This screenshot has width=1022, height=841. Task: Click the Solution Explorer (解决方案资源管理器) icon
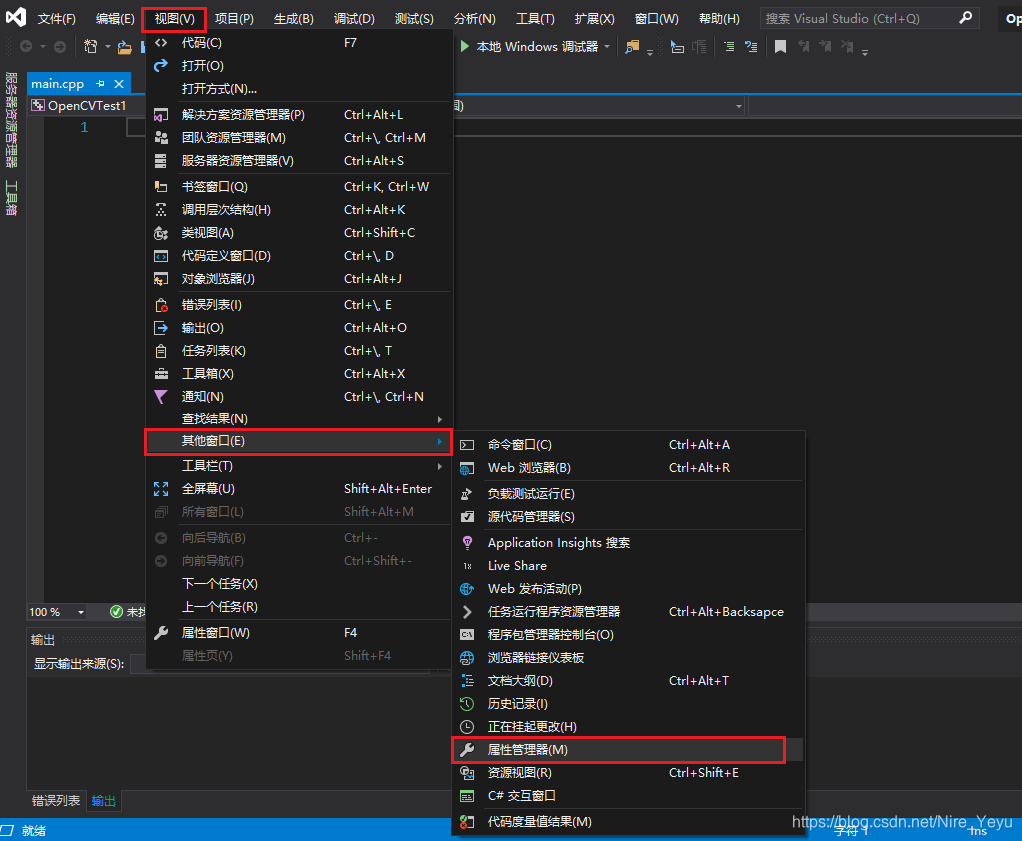click(161, 115)
